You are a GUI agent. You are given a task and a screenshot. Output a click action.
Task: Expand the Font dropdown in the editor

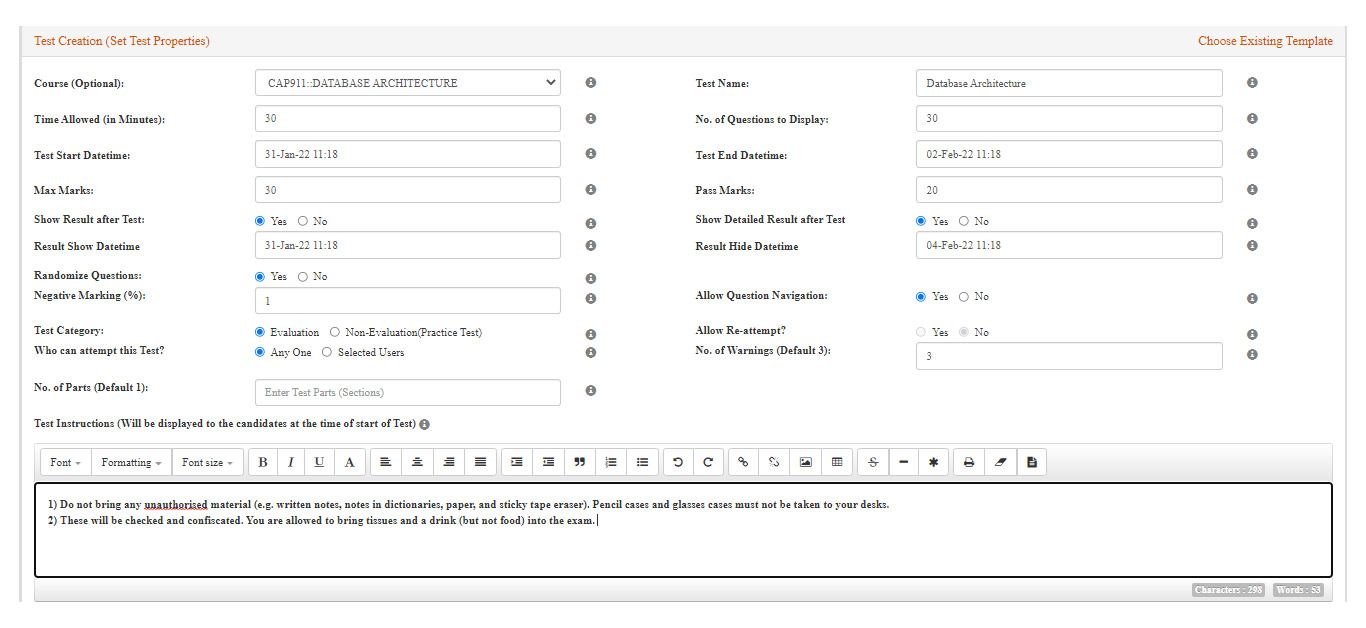point(66,463)
